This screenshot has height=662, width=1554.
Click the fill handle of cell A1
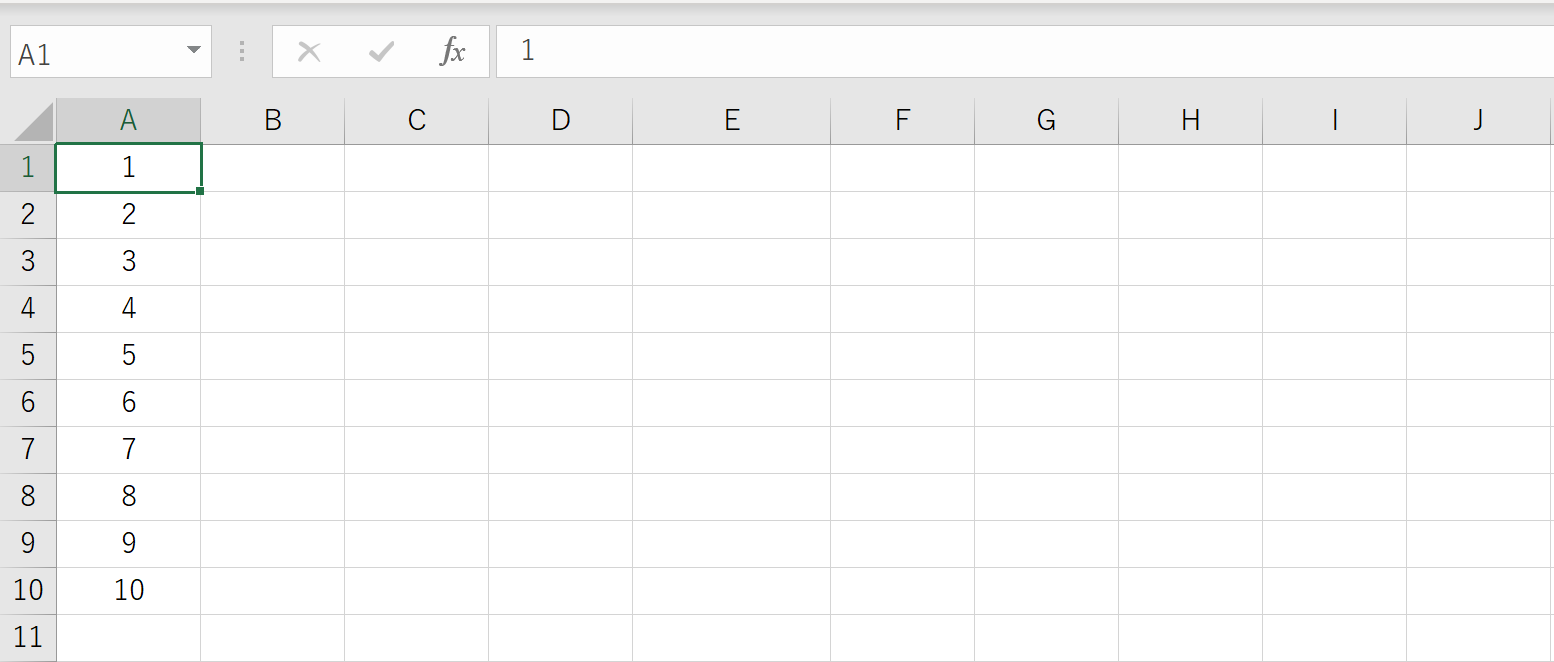coord(200,191)
